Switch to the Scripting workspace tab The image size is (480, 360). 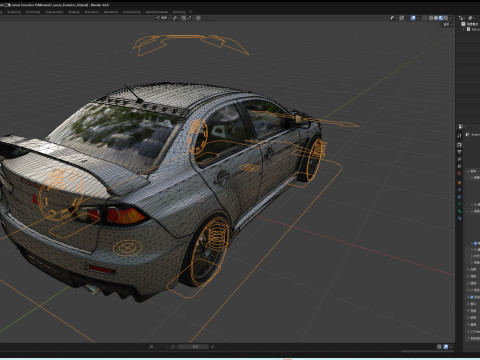tap(179, 12)
